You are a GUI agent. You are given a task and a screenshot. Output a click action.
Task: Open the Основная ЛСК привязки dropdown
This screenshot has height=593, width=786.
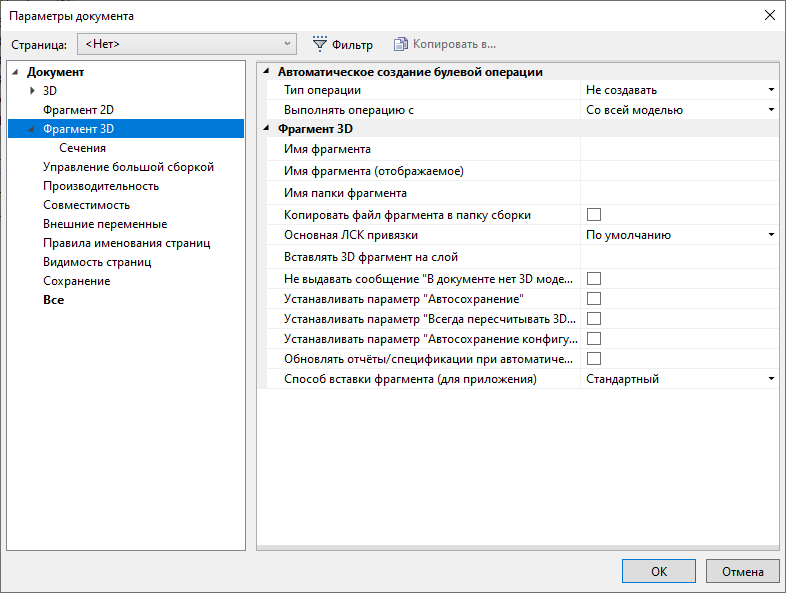tap(771, 235)
